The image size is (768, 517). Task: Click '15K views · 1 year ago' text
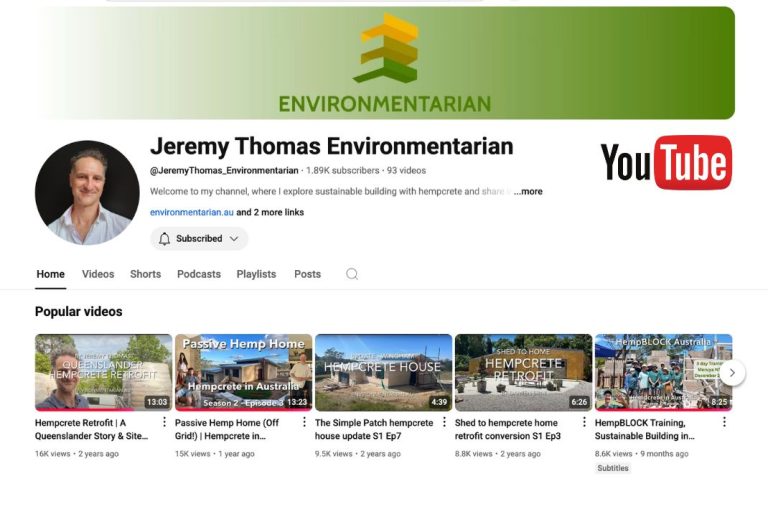[x=215, y=454]
